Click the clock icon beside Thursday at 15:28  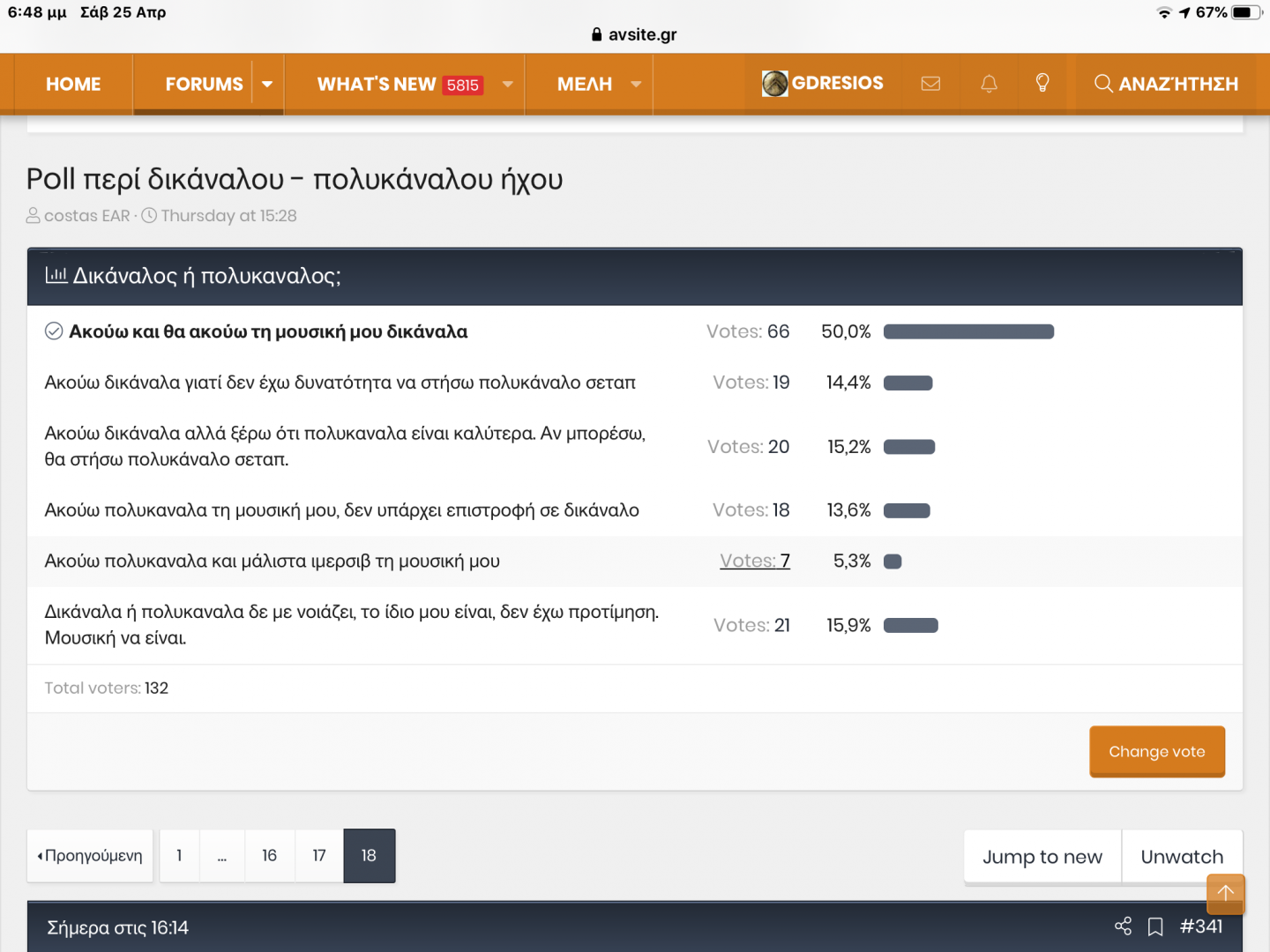click(149, 215)
